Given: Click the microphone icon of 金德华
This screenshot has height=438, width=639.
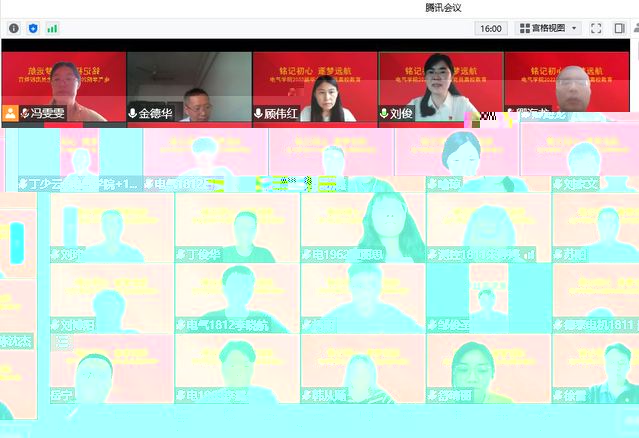Looking at the screenshot, I should [x=132, y=113].
